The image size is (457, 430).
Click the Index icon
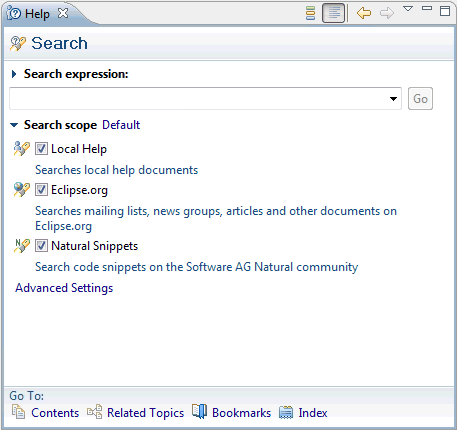[x=286, y=412]
